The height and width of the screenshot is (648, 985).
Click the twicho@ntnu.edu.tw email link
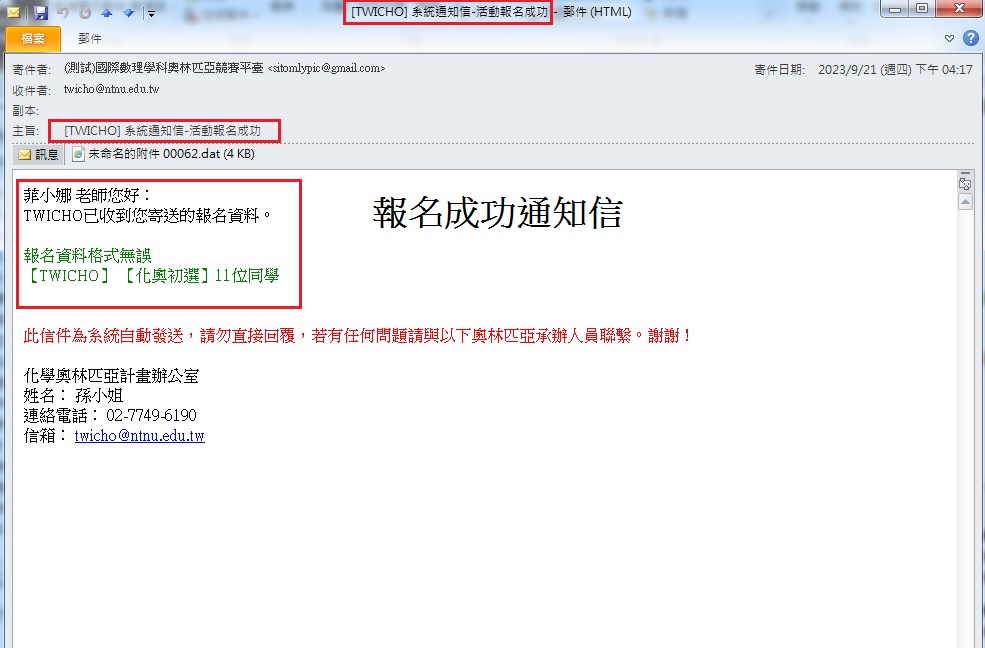[x=139, y=436]
